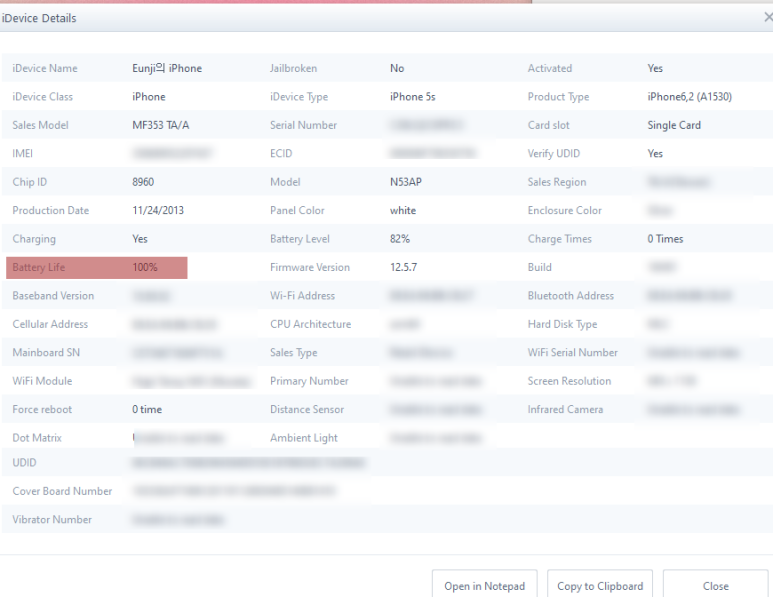Image resolution: width=773 pixels, height=597 pixels.
Task: Click the Jailbroken value No
Action: pyautogui.click(x=397, y=68)
